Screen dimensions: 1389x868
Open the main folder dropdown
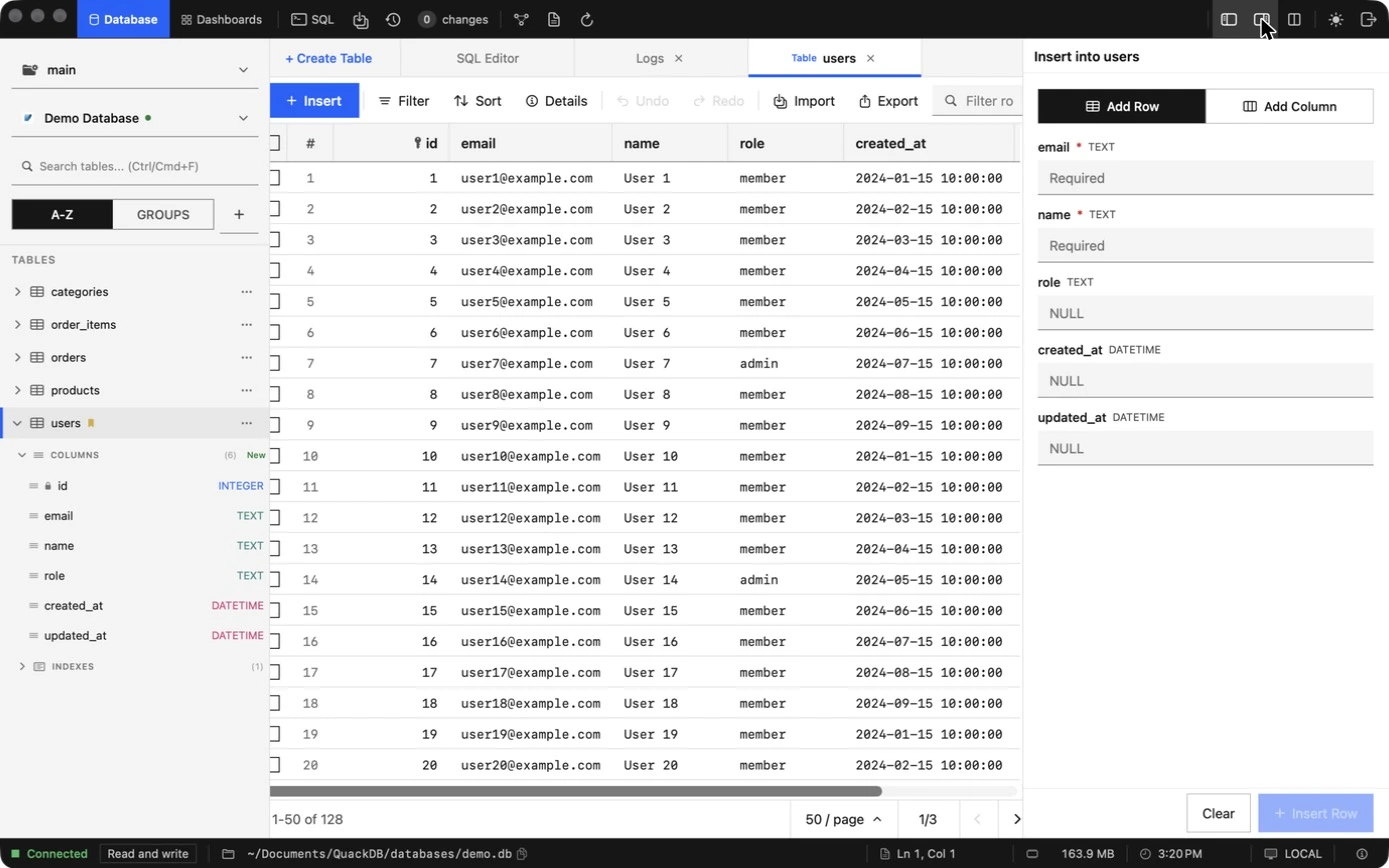pyautogui.click(x=135, y=70)
